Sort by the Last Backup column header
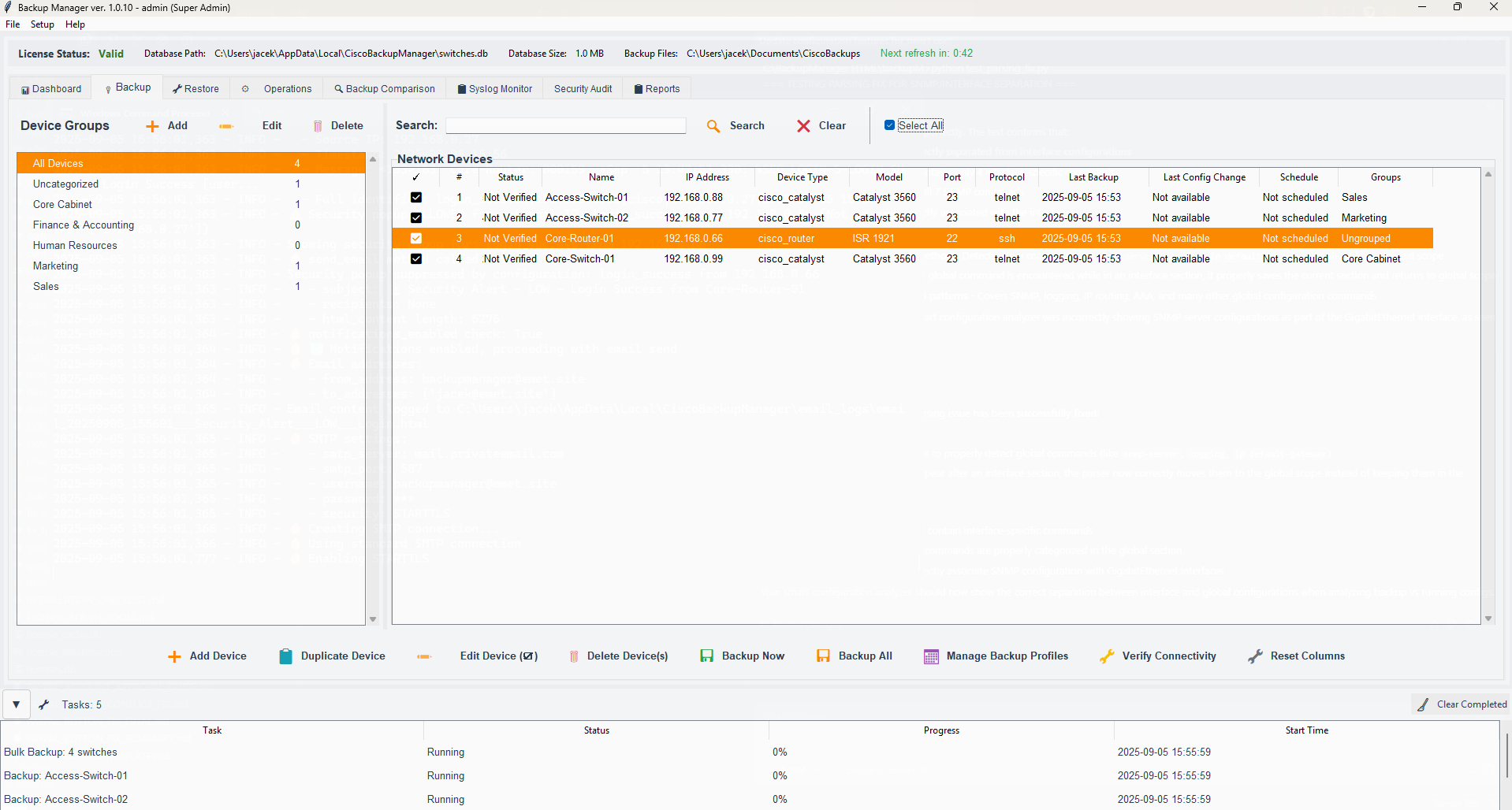The width and height of the screenshot is (1512, 810). 1093,177
